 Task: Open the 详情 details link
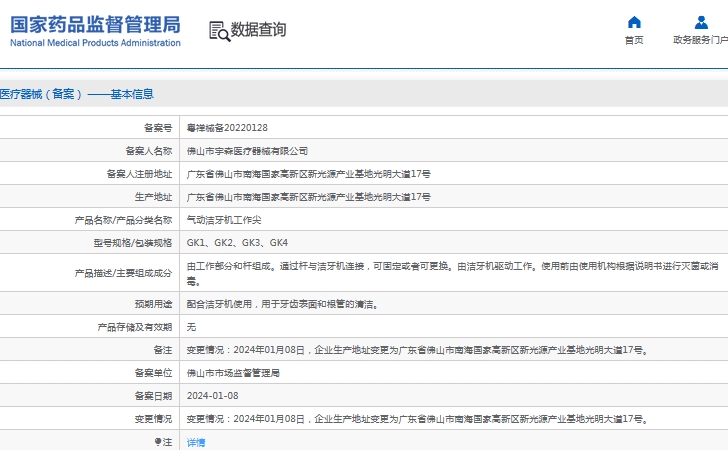[196, 443]
